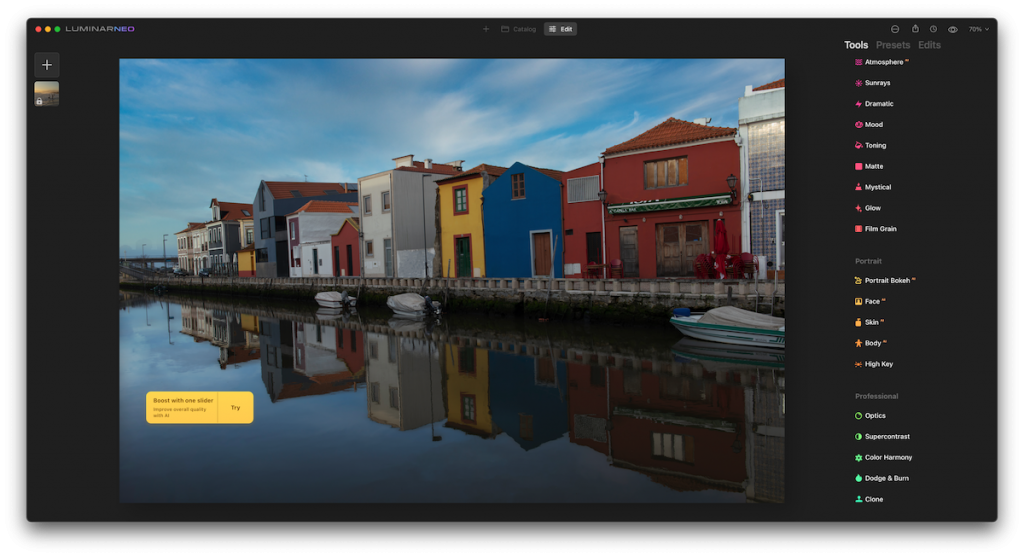The width and height of the screenshot is (1024, 557).
Task: Open the Film Grain tool
Action: [880, 229]
